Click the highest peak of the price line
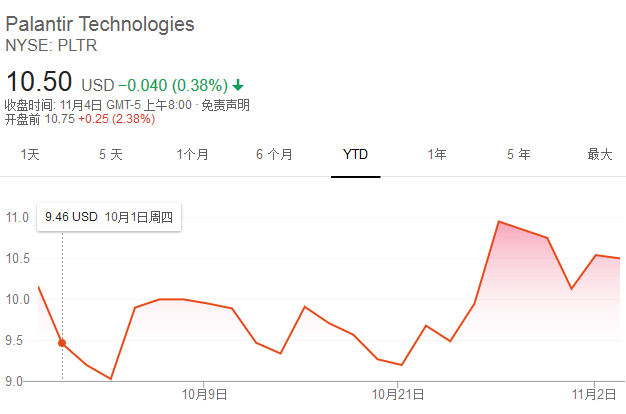Viewport: 626px width, 414px height. pyautogui.click(x=498, y=222)
